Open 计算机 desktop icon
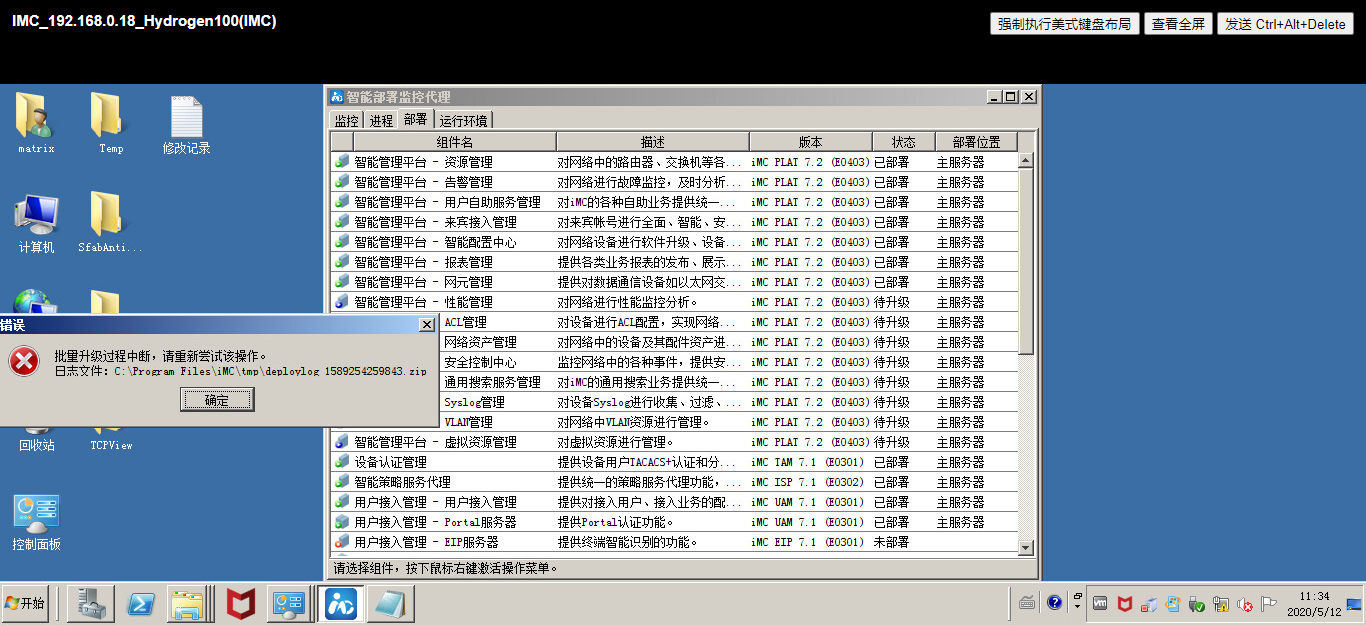Viewport: 1366px width, 625px height. (x=36, y=223)
